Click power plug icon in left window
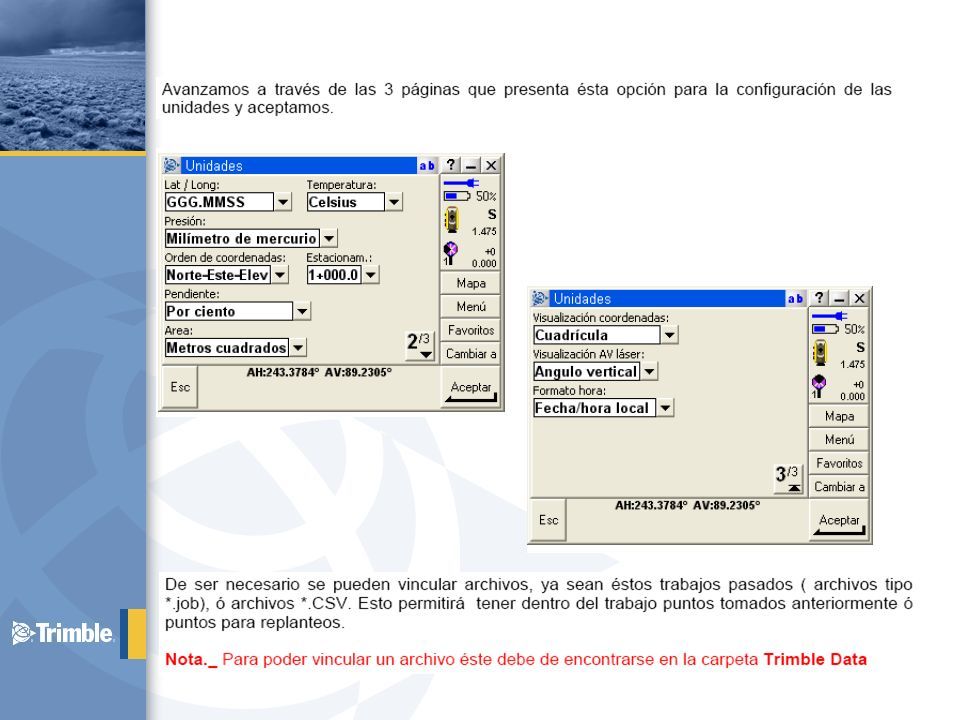The height and width of the screenshot is (720, 960). (x=461, y=182)
